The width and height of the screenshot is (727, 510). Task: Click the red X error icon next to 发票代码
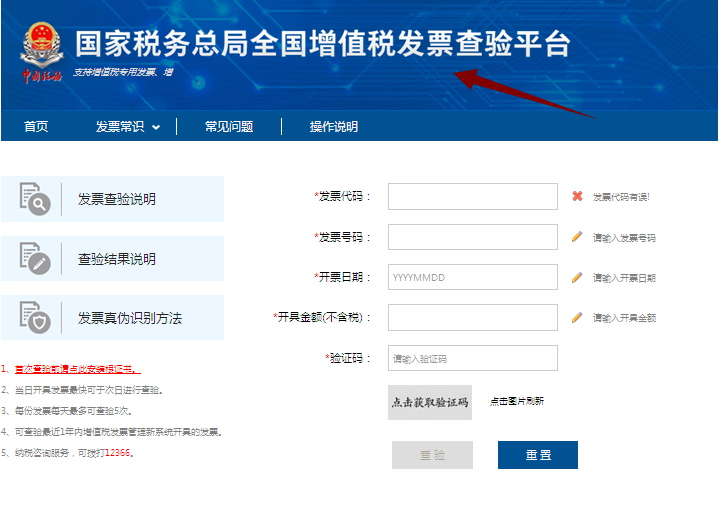click(x=577, y=196)
